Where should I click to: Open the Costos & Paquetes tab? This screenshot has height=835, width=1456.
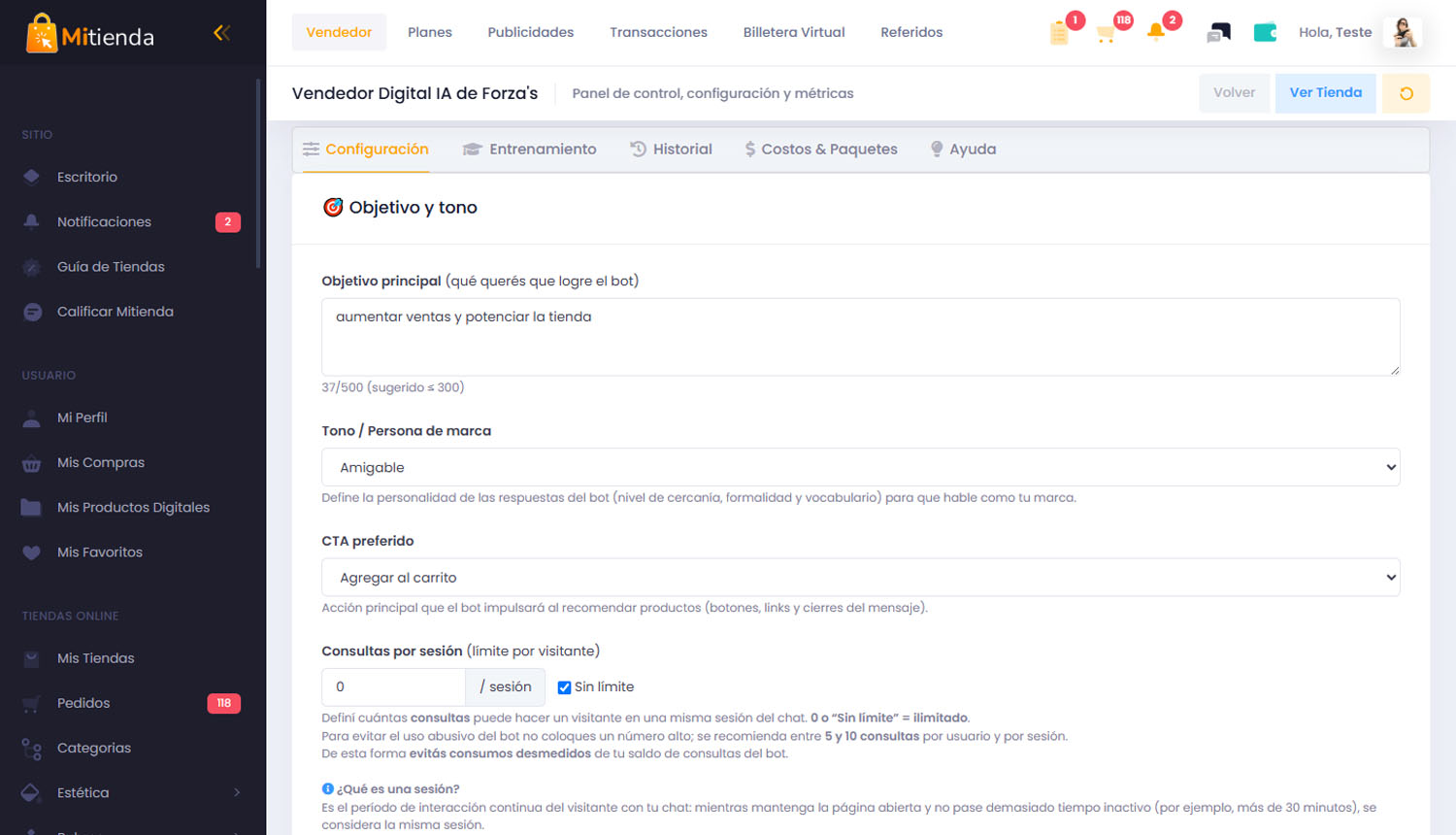[x=821, y=150]
